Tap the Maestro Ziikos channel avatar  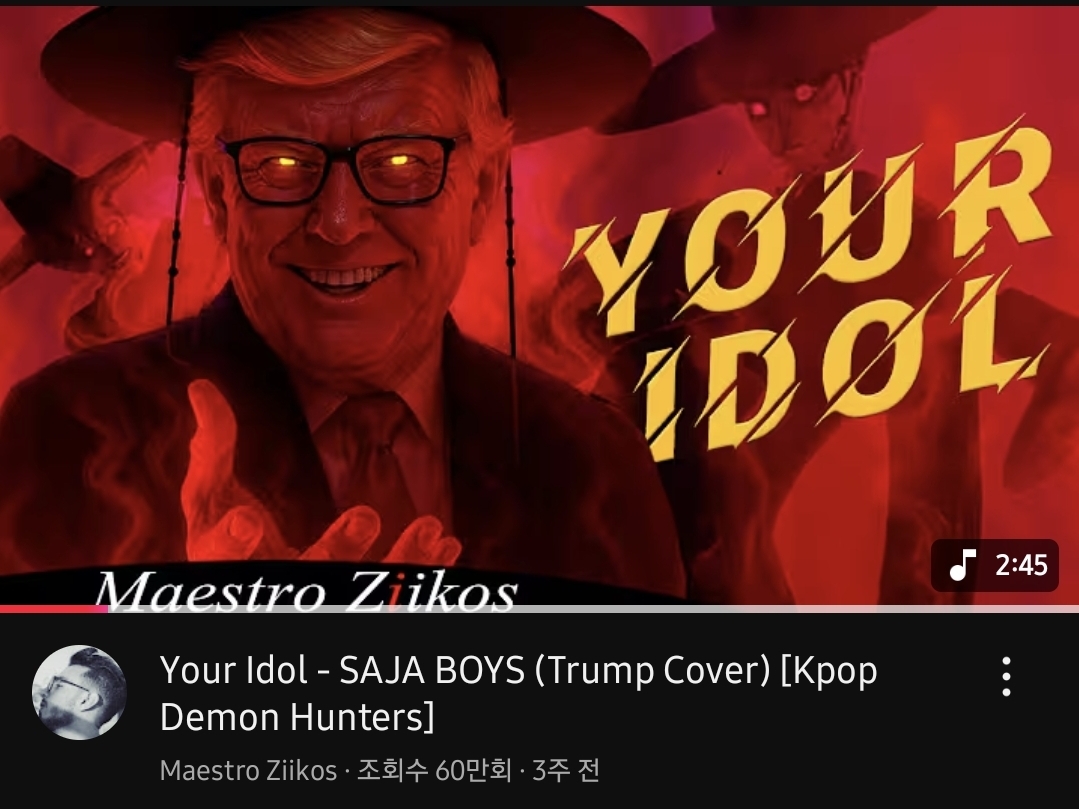tap(79, 692)
